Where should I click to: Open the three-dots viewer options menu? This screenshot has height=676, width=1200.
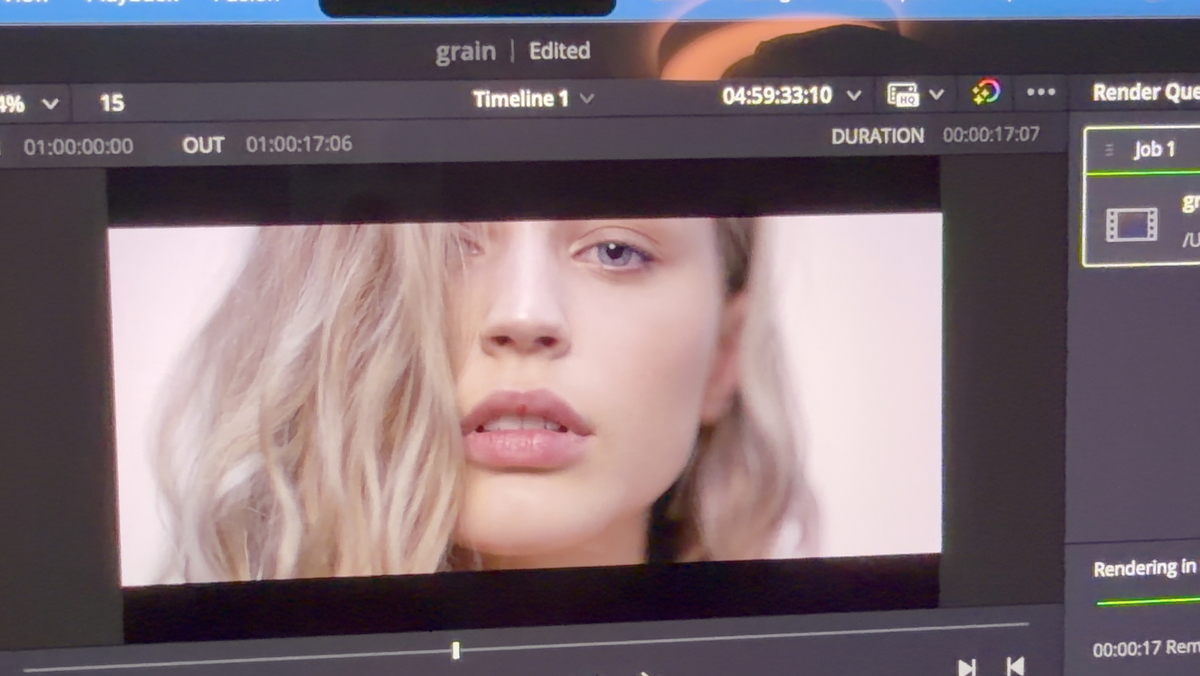click(1041, 92)
